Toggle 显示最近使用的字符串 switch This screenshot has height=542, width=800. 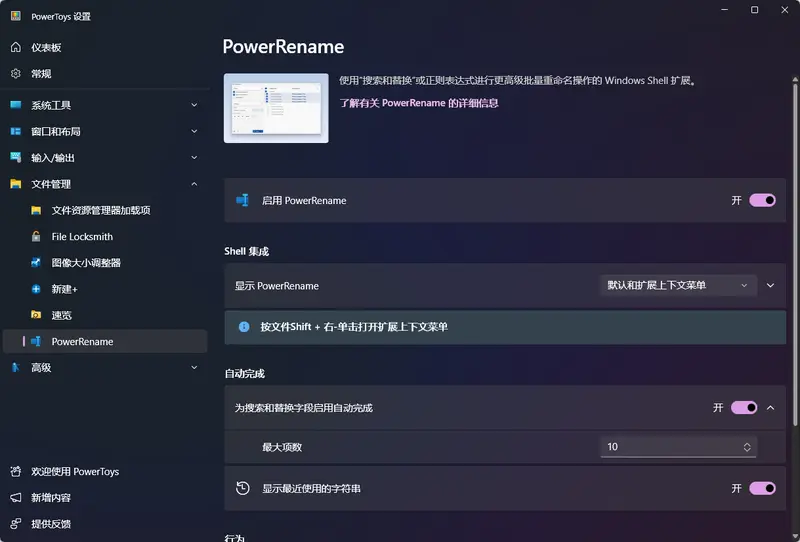pos(762,488)
